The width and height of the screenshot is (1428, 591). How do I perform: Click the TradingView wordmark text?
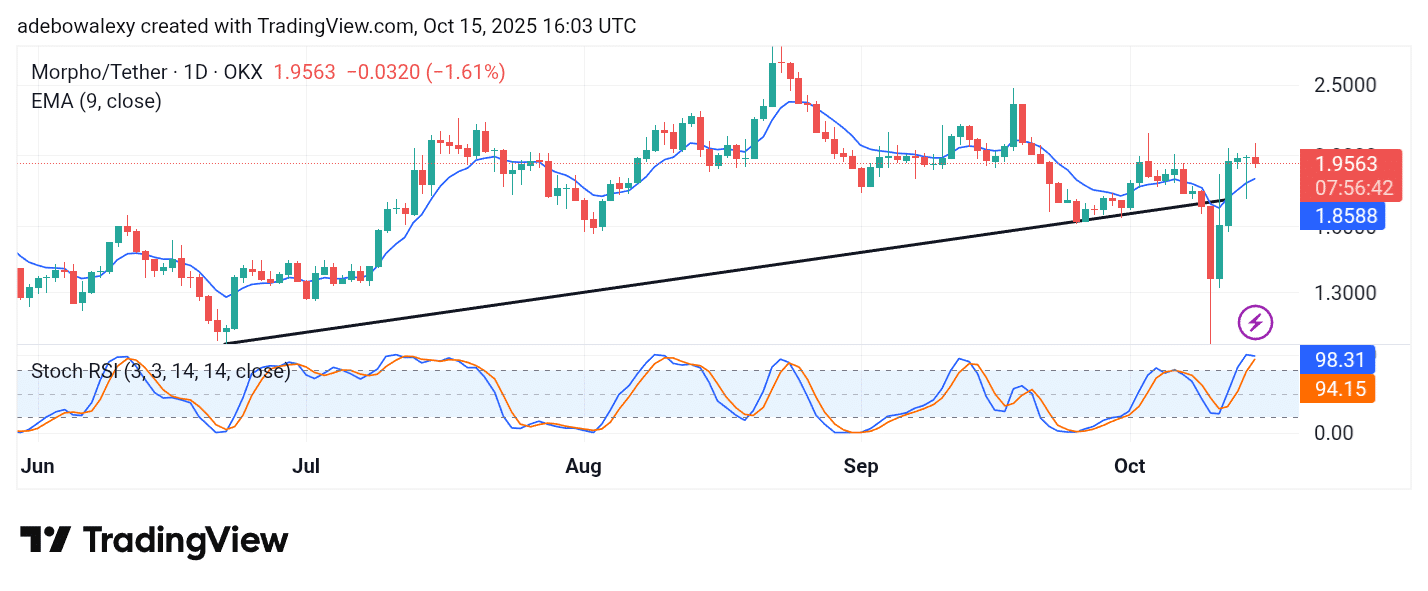point(185,541)
